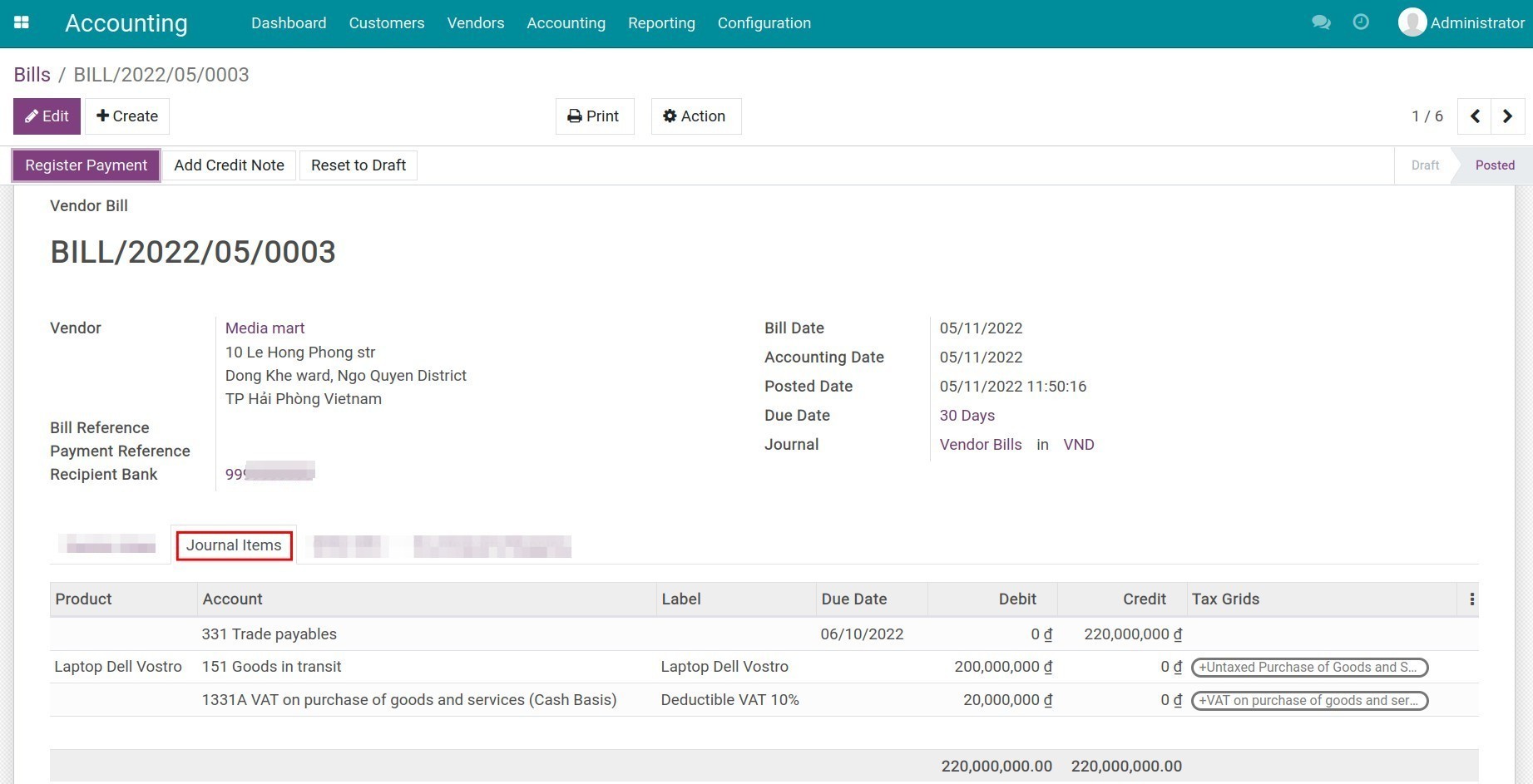The image size is (1533, 784).
Task: Click the Untaxed Purchase tax grid tag
Action: pyautogui.click(x=1308, y=668)
